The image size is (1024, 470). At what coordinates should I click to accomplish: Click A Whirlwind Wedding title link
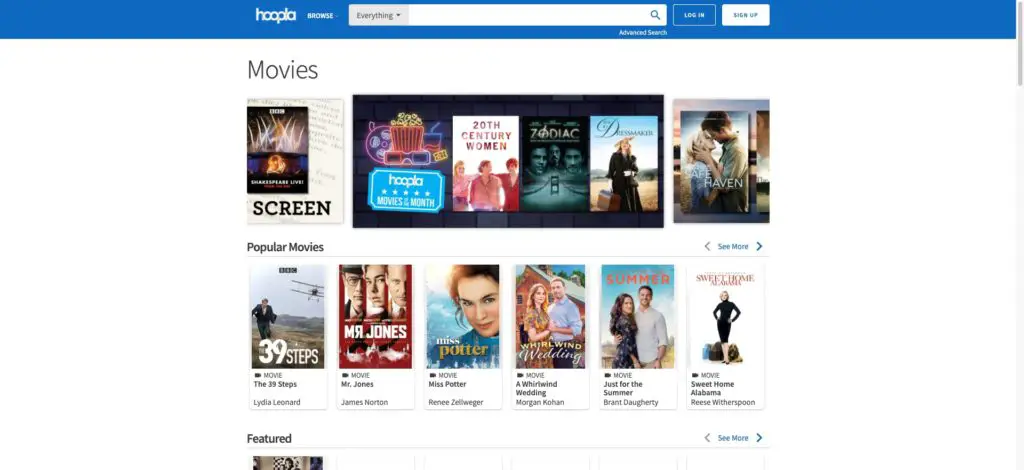click(538, 389)
